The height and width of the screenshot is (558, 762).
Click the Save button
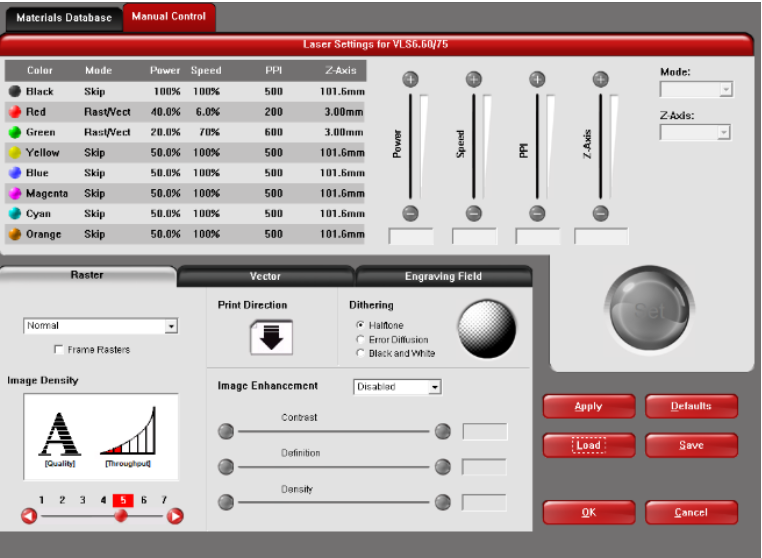pyautogui.click(x=691, y=445)
